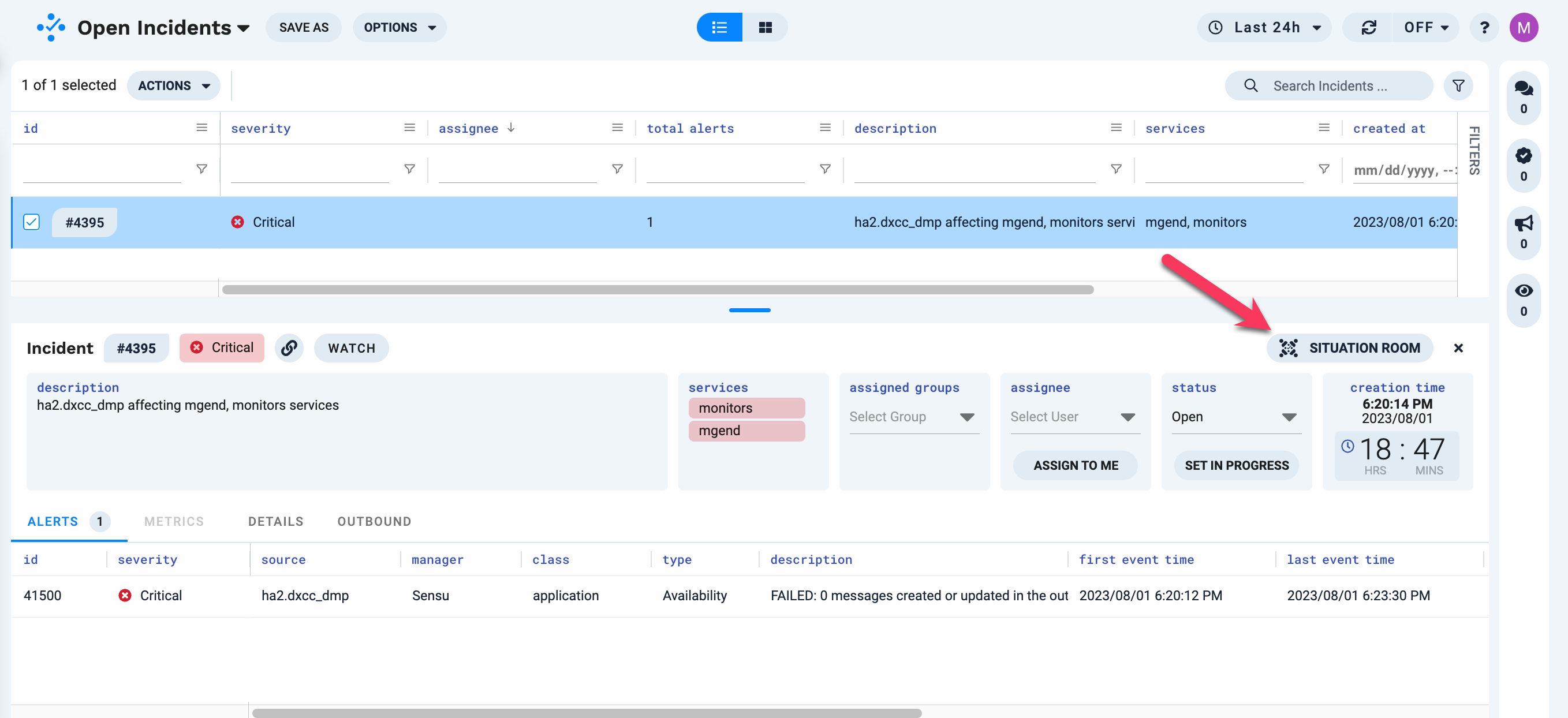Switch to the Details tab
This screenshot has height=718, width=1568.
tap(276, 521)
